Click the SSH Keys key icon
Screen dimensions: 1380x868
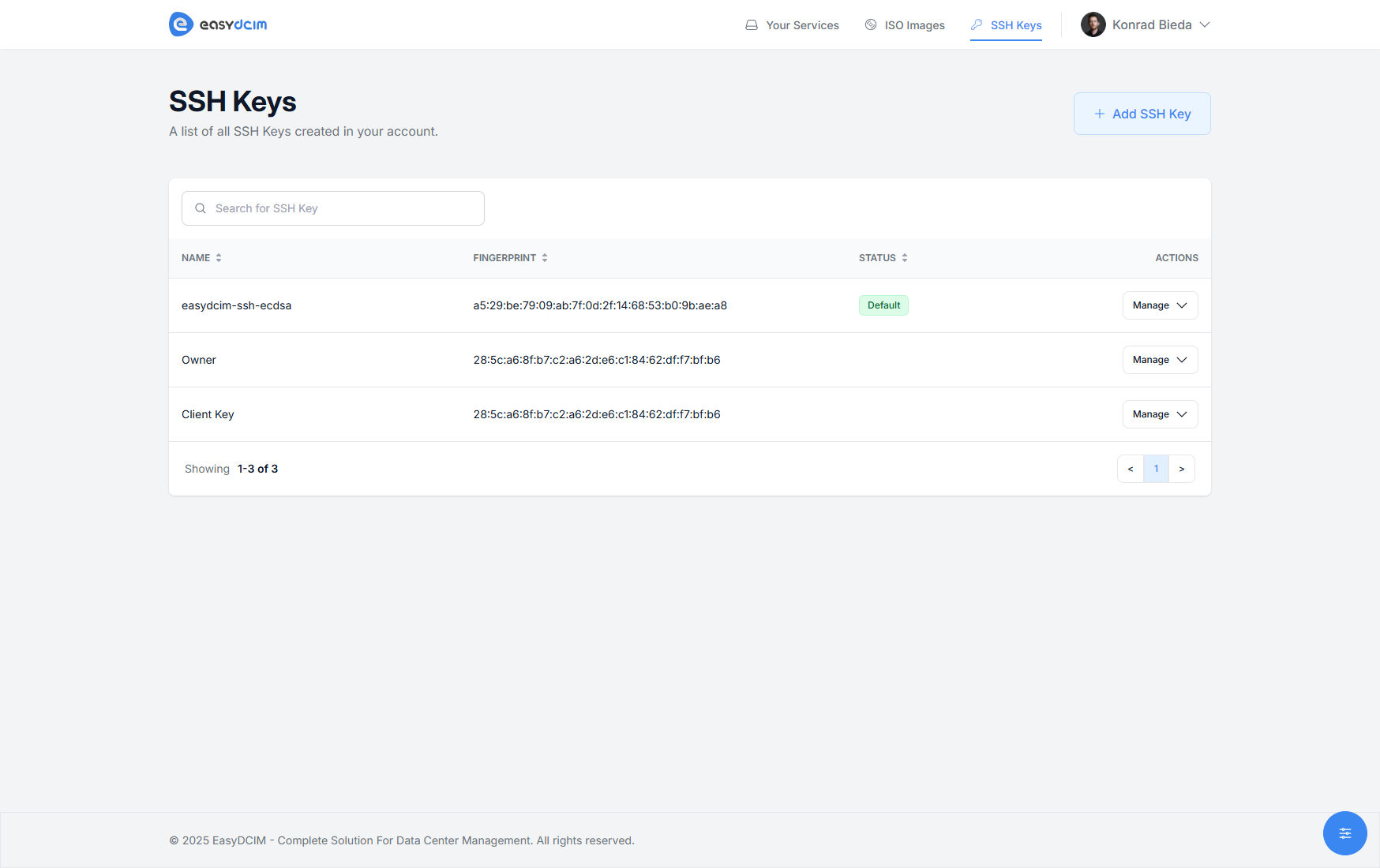pos(977,24)
